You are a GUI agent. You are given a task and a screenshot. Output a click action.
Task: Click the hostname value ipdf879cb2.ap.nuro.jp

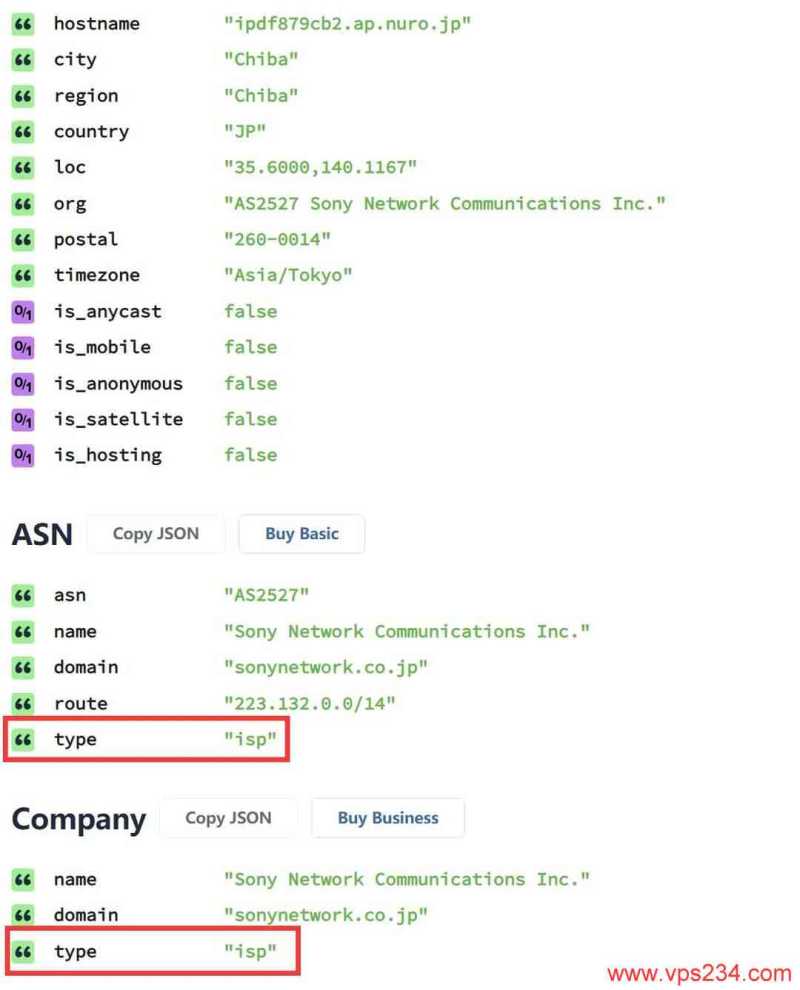coord(347,23)
